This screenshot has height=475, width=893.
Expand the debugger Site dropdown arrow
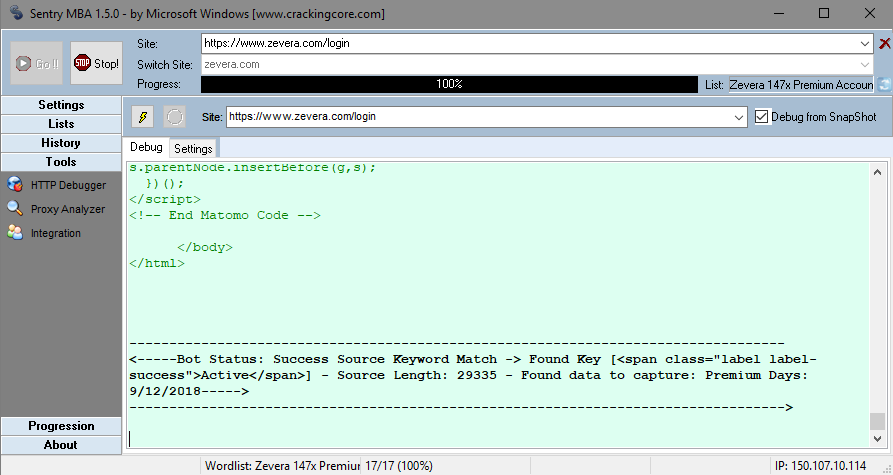click(739, 117)
